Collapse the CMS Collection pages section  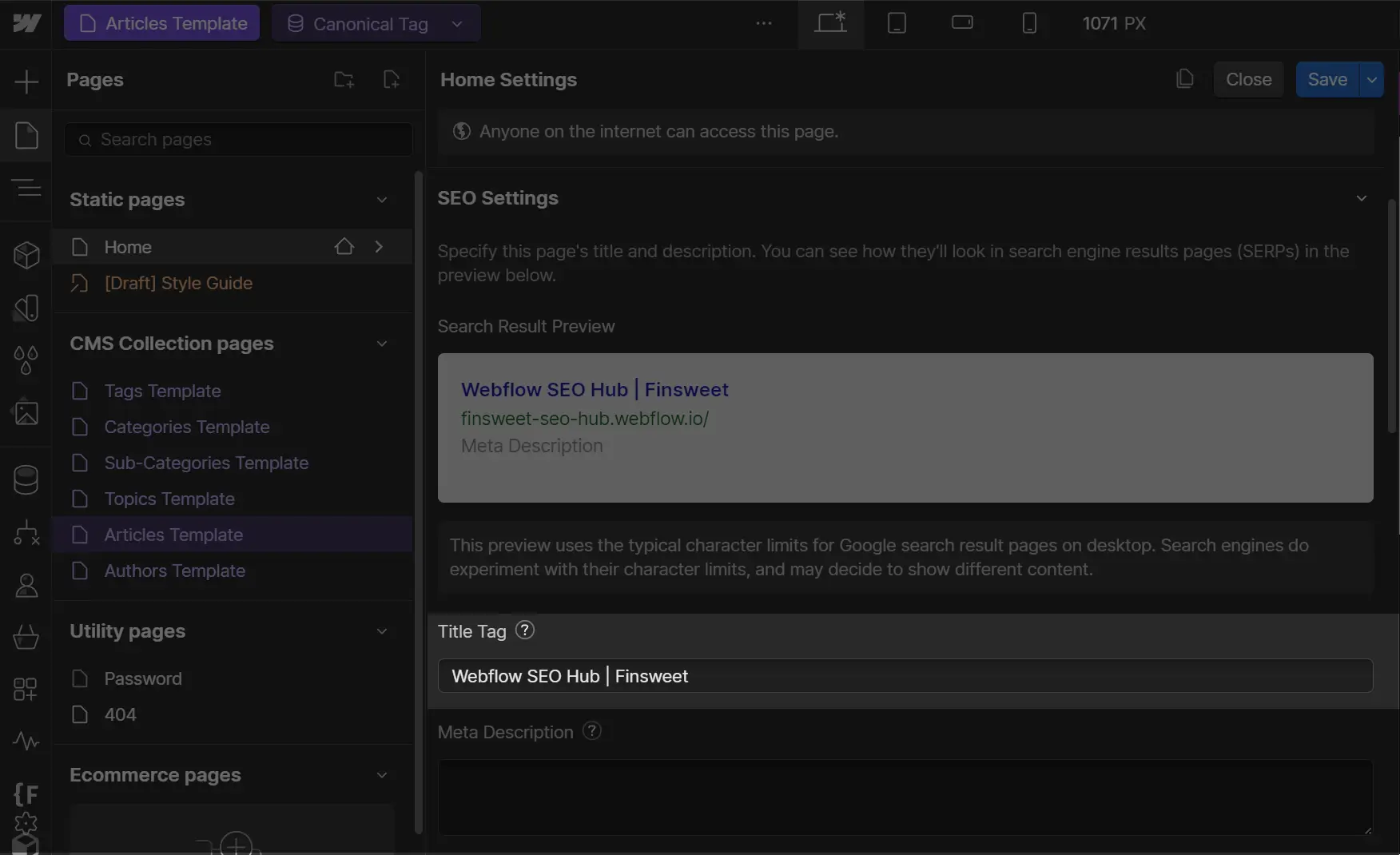pyautogui.click(x=382, y=344)
